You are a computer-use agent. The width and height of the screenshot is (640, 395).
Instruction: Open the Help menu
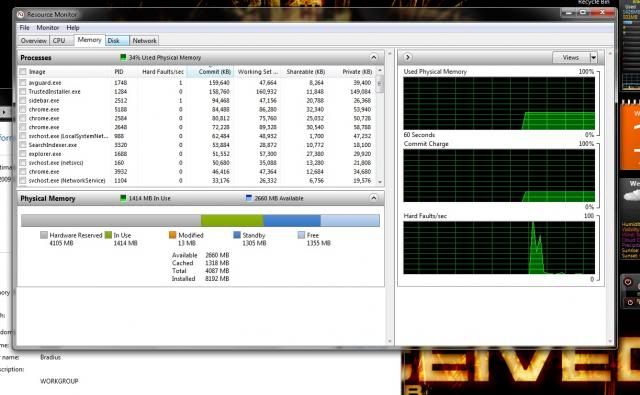(73, 28)
